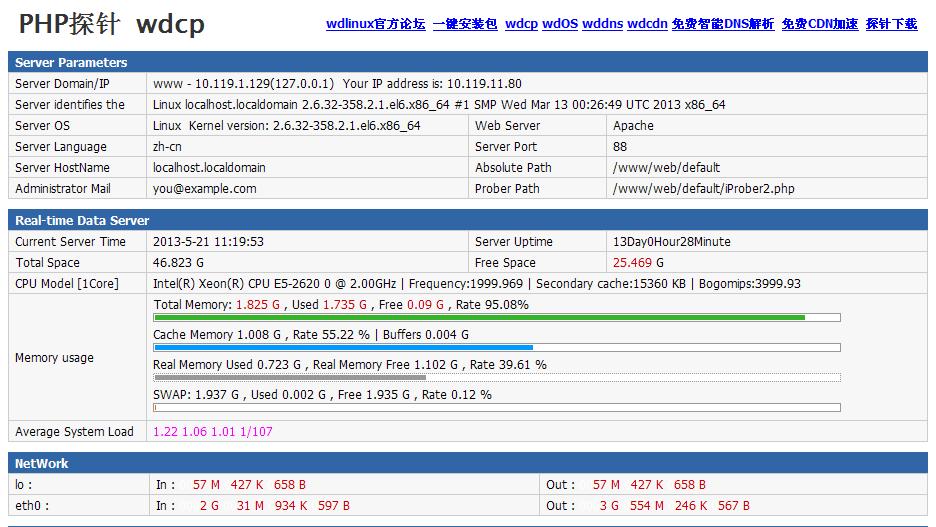Select the Real-time Data Server header
The height and width of the screenshot is (527, 936).
tap(82, 221)
